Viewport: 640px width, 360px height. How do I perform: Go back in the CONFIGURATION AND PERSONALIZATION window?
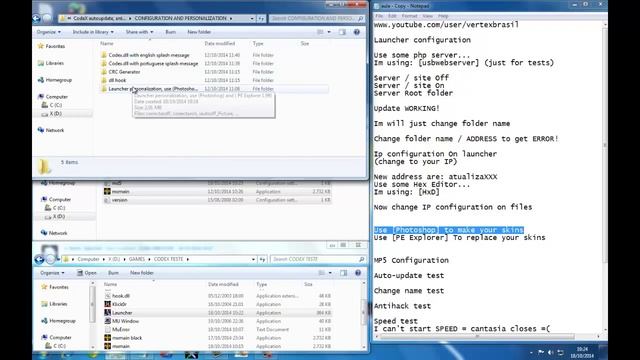37,18
